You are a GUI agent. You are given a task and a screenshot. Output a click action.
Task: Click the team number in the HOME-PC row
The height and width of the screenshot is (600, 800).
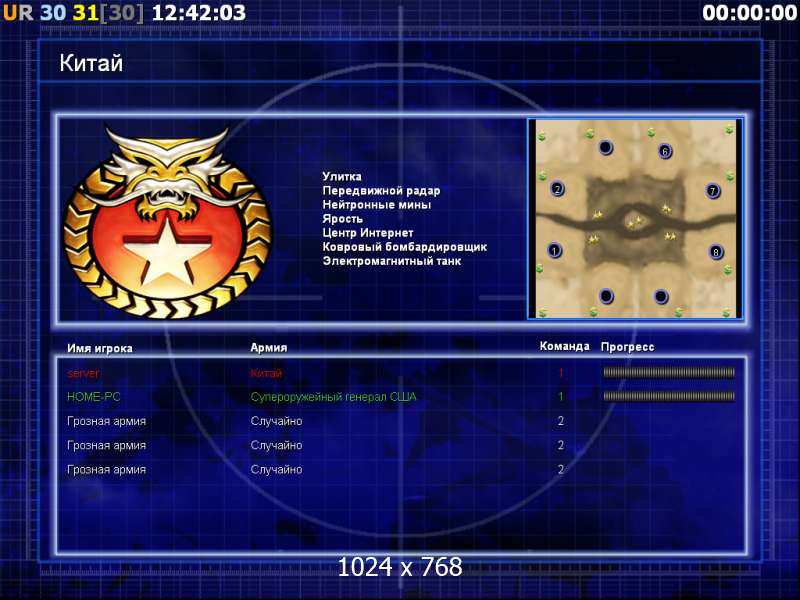(561, 396)
